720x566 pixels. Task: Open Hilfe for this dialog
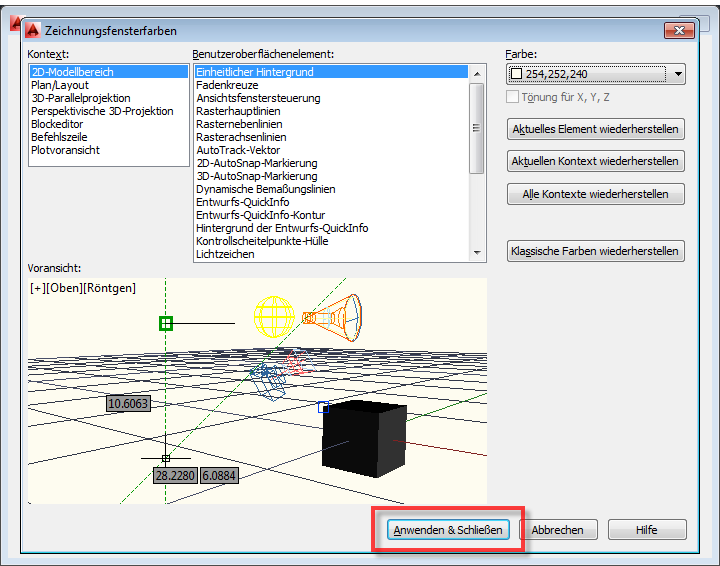tap(646, 530)
